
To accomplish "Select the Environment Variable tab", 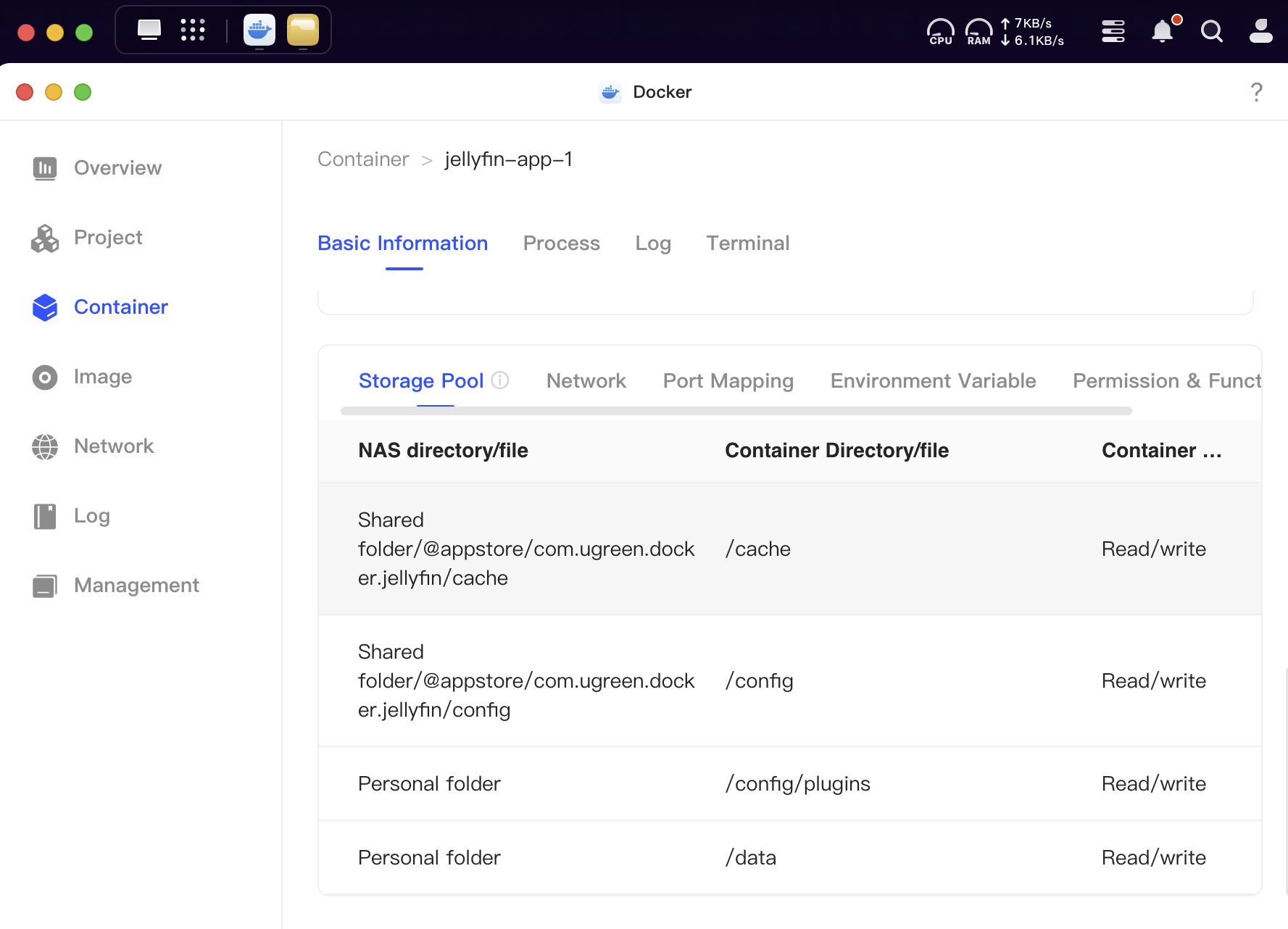I will 933,381.
